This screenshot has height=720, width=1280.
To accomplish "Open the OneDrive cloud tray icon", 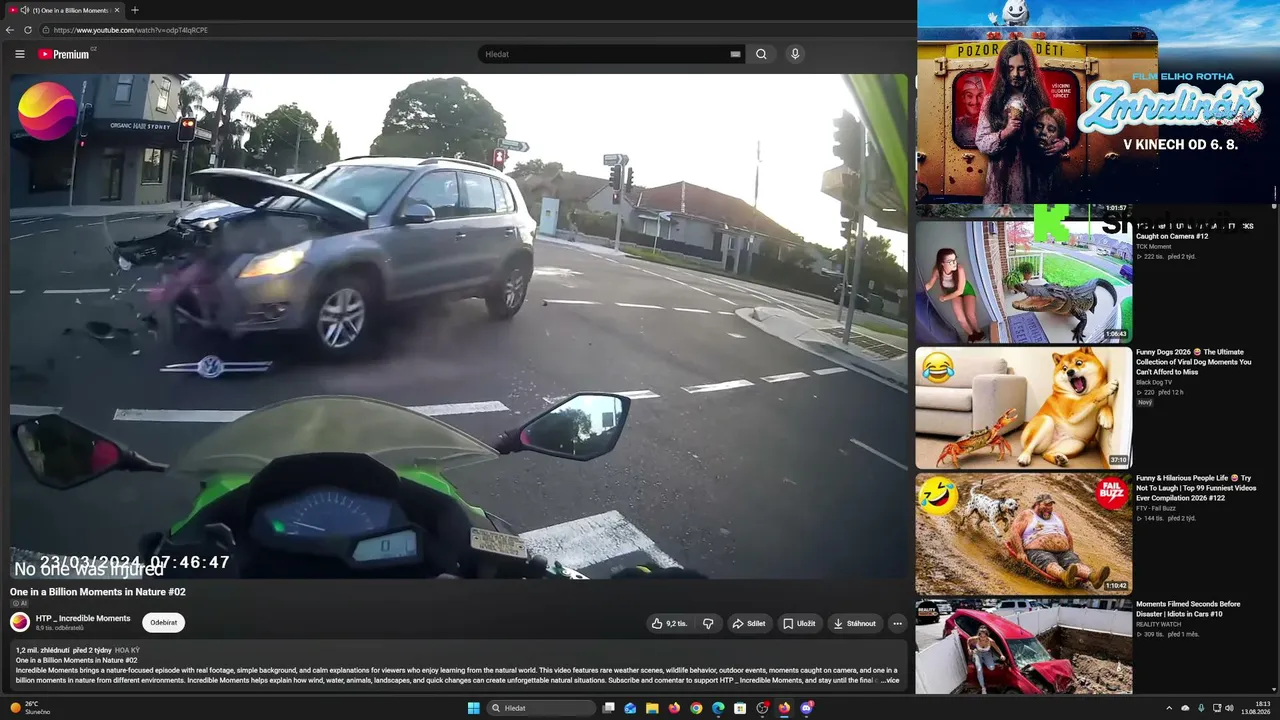I will pos(1185,708).
